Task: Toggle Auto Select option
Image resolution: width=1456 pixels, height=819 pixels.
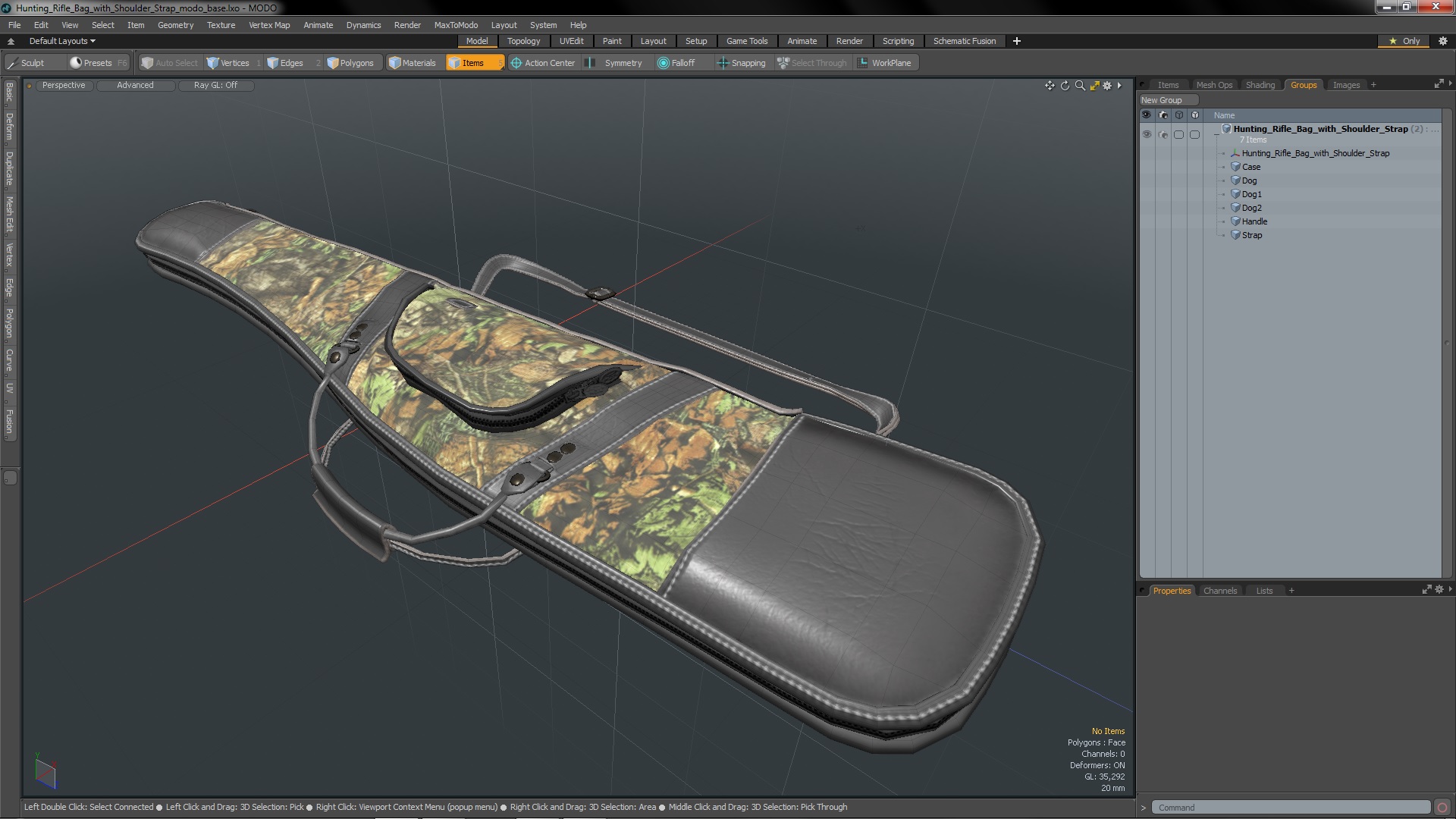Action: 169,63
